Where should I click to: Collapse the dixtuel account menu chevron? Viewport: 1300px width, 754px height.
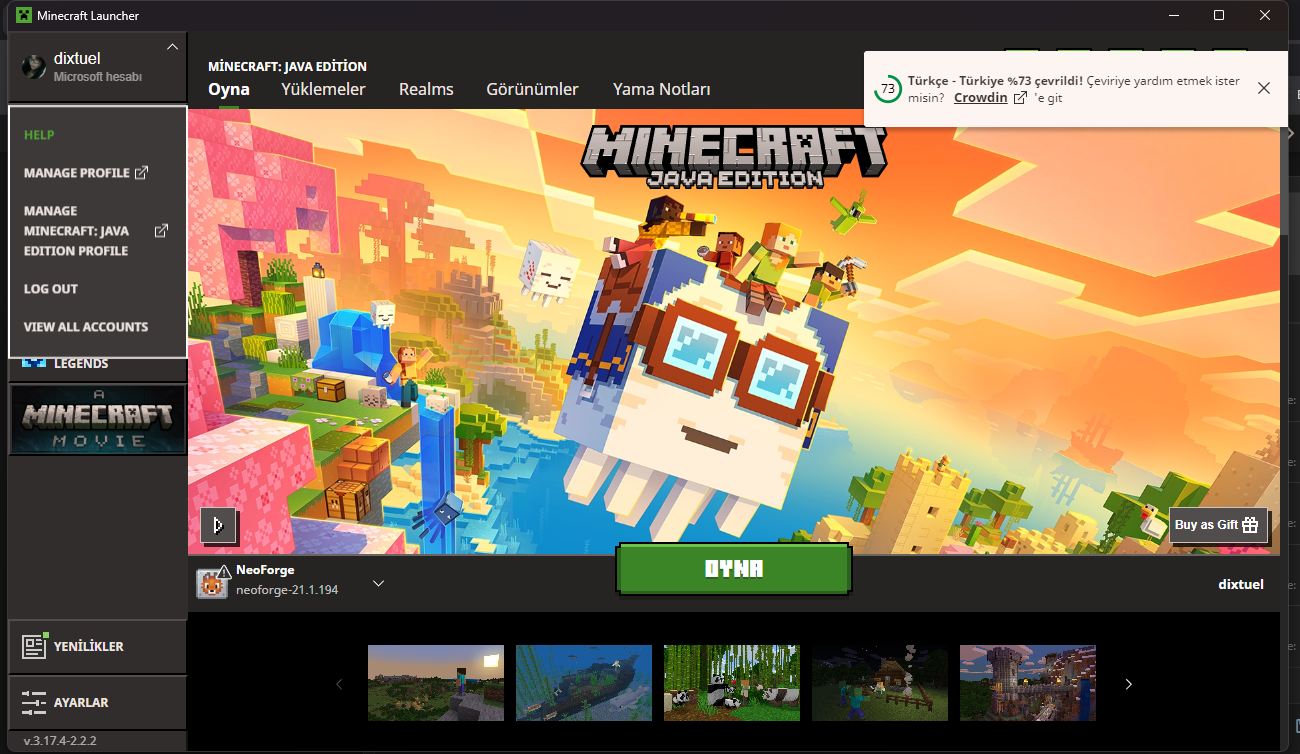click(x=172, y=47)
